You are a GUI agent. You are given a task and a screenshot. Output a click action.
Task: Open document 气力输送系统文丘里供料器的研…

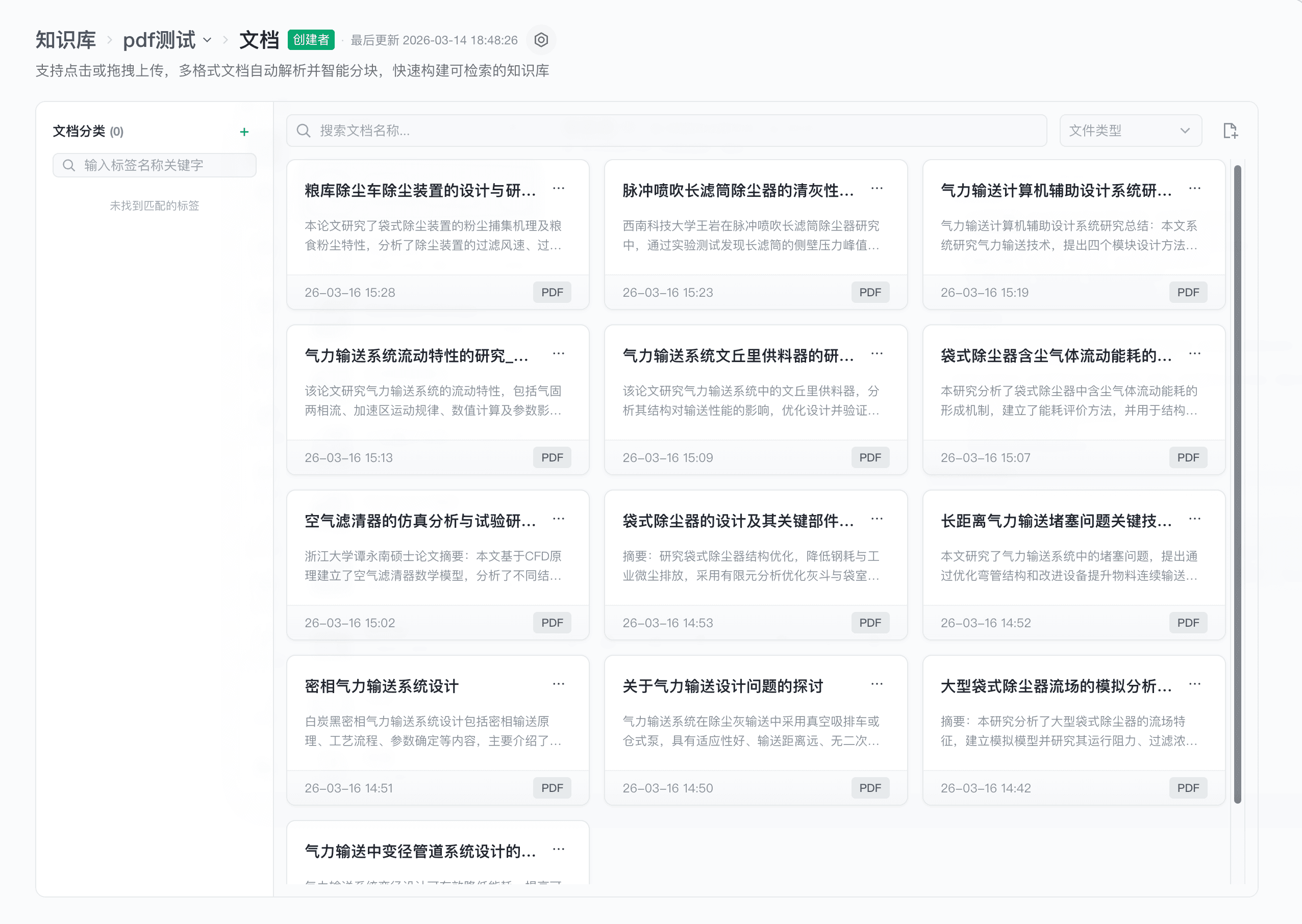(738, 355)
